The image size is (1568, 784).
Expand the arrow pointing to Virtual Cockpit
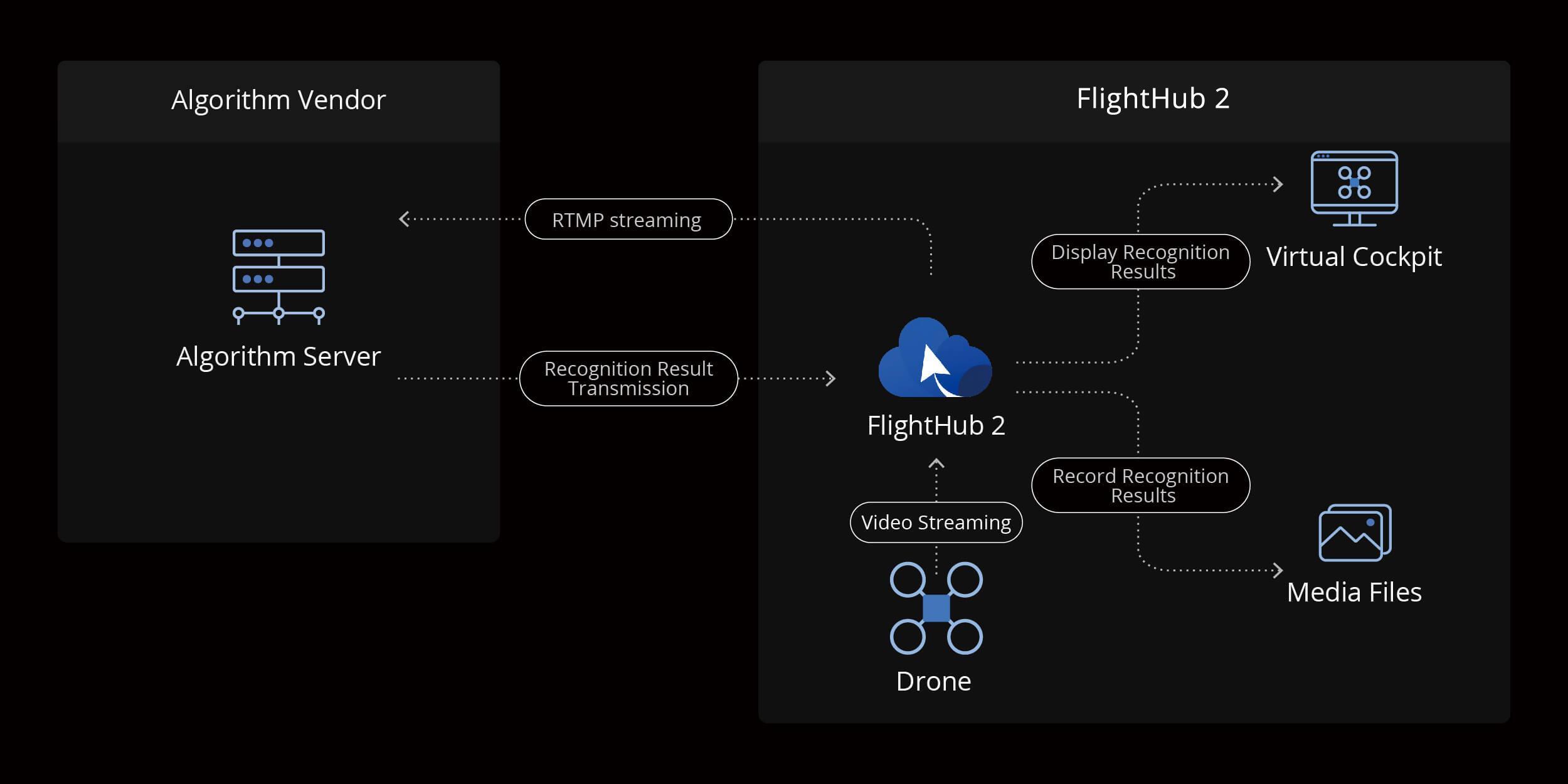1279,184
